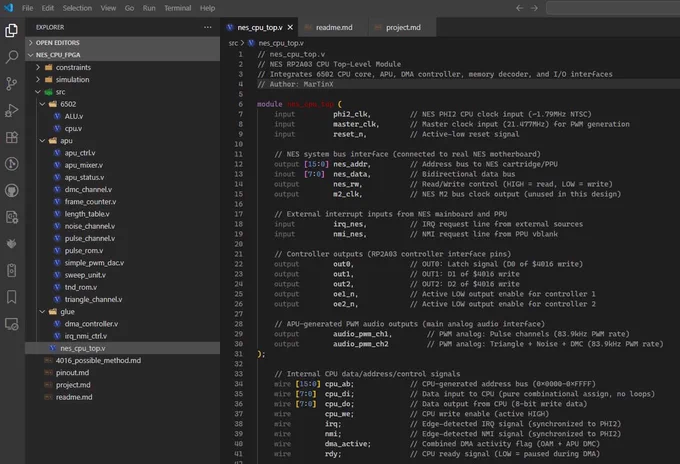Open Source Control view icon
The height and width of the screenshot is (464, 680).
coord(12,84)
